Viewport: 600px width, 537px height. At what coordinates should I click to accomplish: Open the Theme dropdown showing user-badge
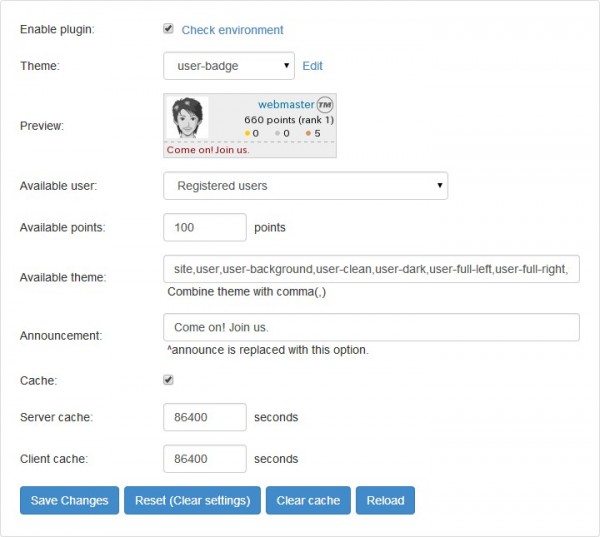pyautogui.click(x=228, y=66)
